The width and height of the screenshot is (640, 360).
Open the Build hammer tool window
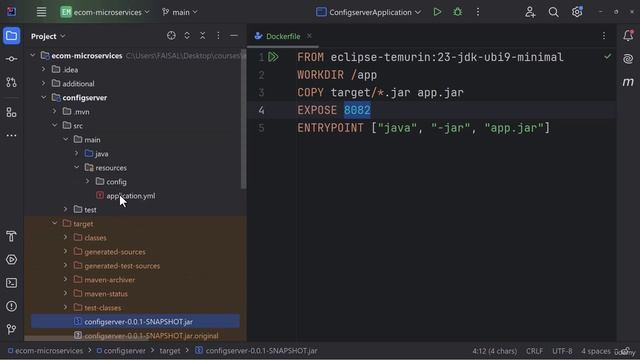11,236
